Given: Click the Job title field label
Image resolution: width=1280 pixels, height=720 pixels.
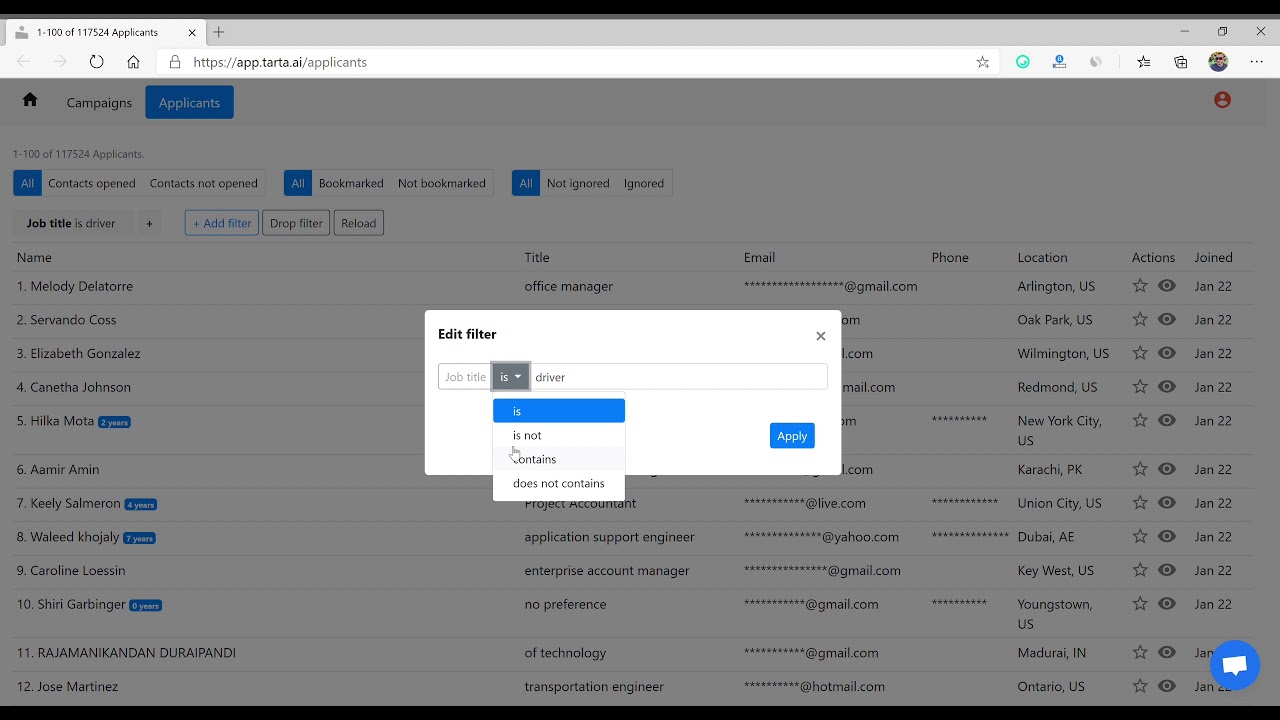Looking at the screenshot, I should pos(465,377).
